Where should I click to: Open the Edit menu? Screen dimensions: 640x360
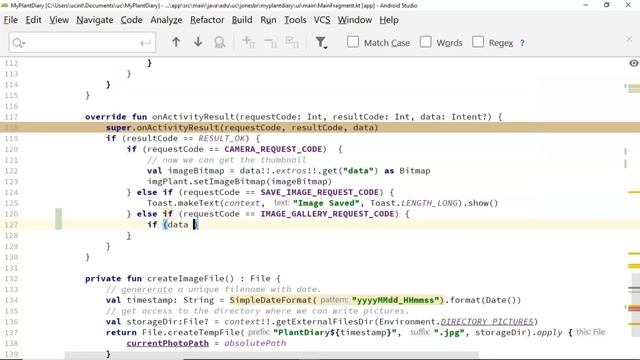click(x=33, y=20)
